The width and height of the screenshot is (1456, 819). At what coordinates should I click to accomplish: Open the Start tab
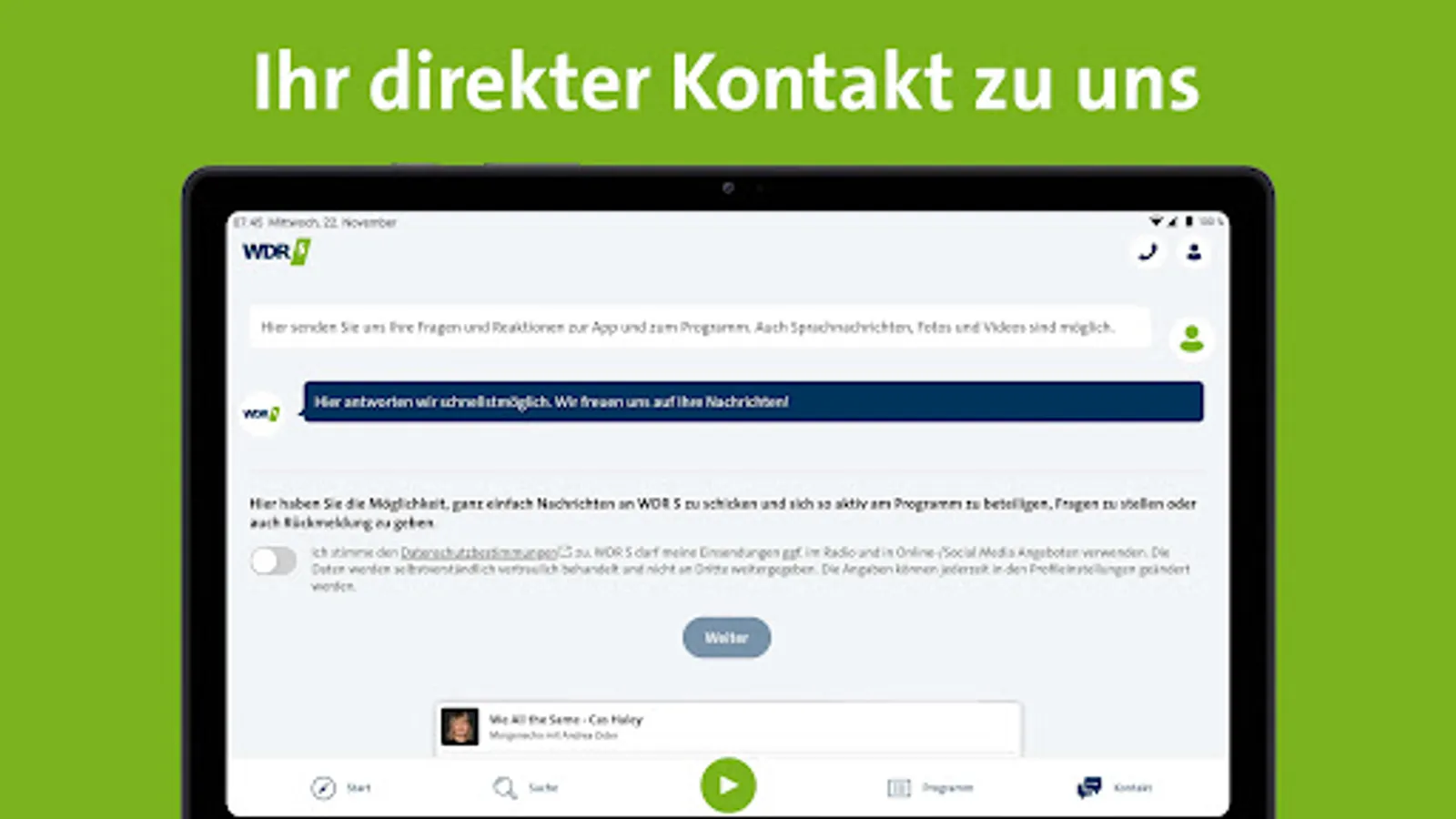[x=341, y=788]
